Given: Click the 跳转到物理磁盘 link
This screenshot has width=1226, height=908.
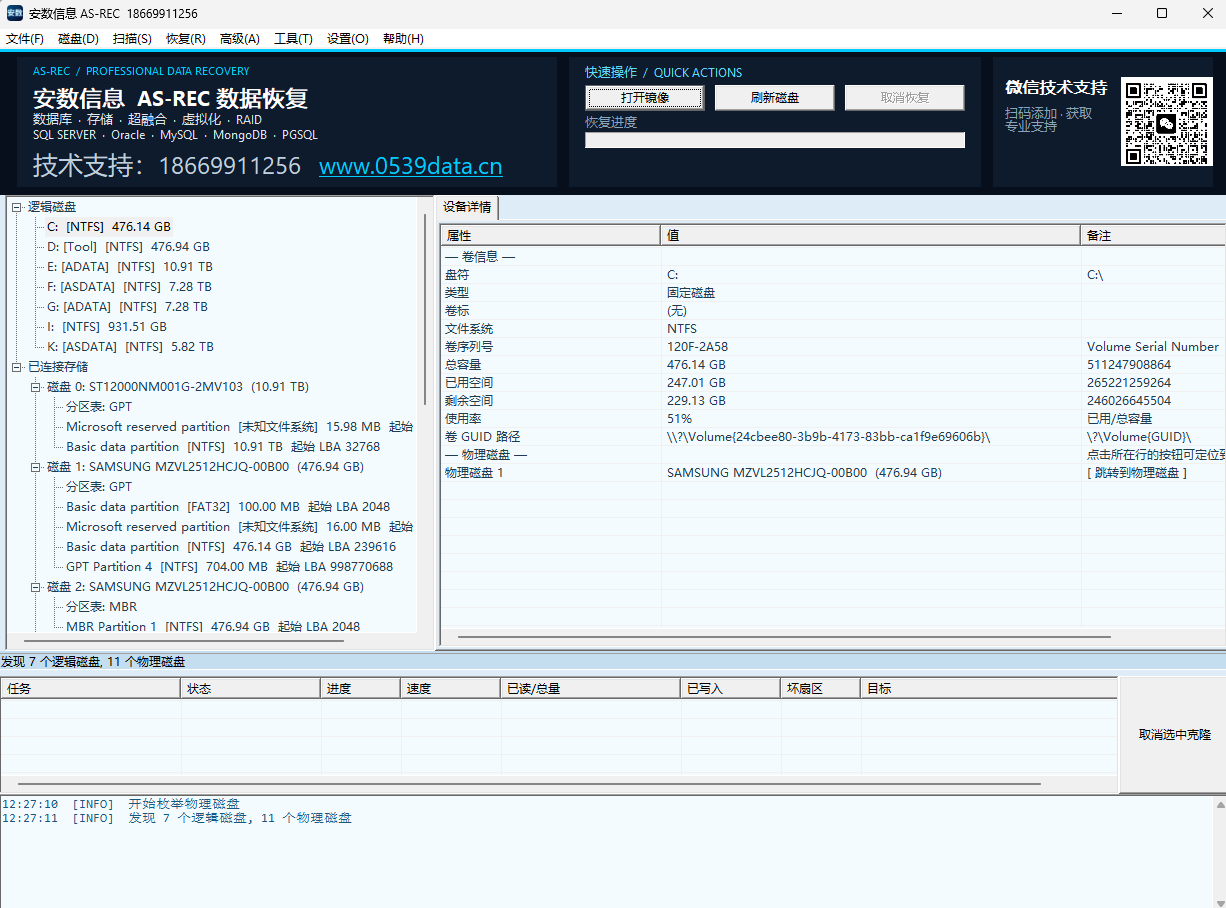Looking at the screenshot, I should [x=1137, y=473].
